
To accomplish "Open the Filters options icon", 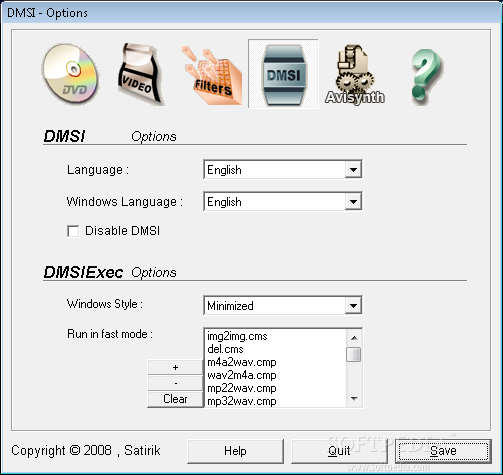I will click(x=212, y=75).
